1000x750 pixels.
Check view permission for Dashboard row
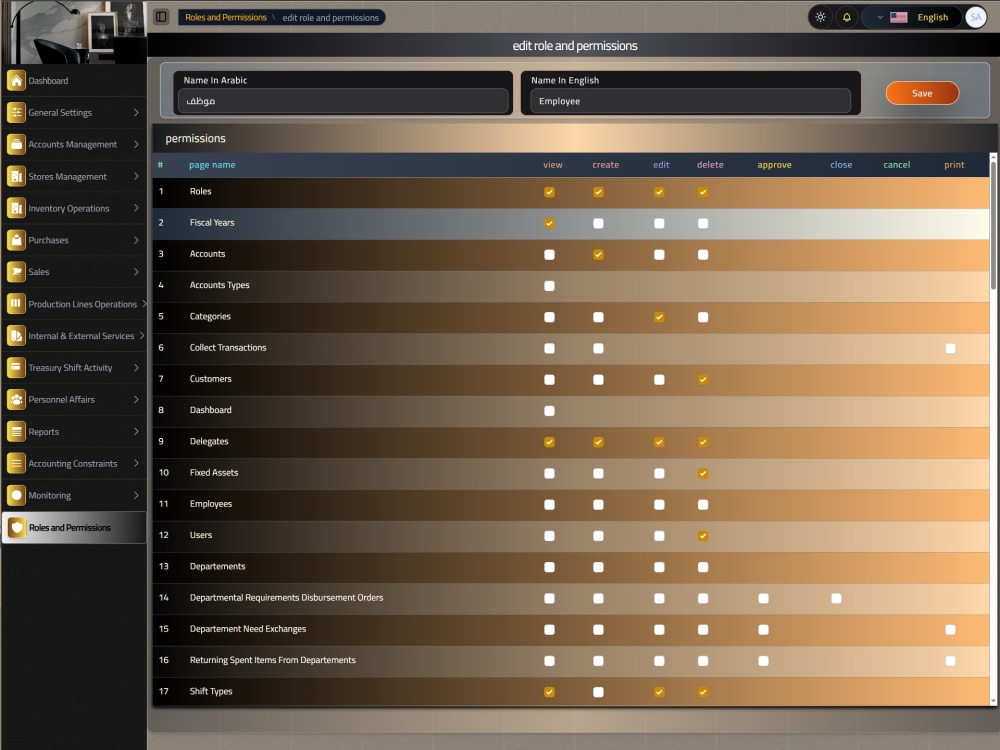tap(549, 411)
